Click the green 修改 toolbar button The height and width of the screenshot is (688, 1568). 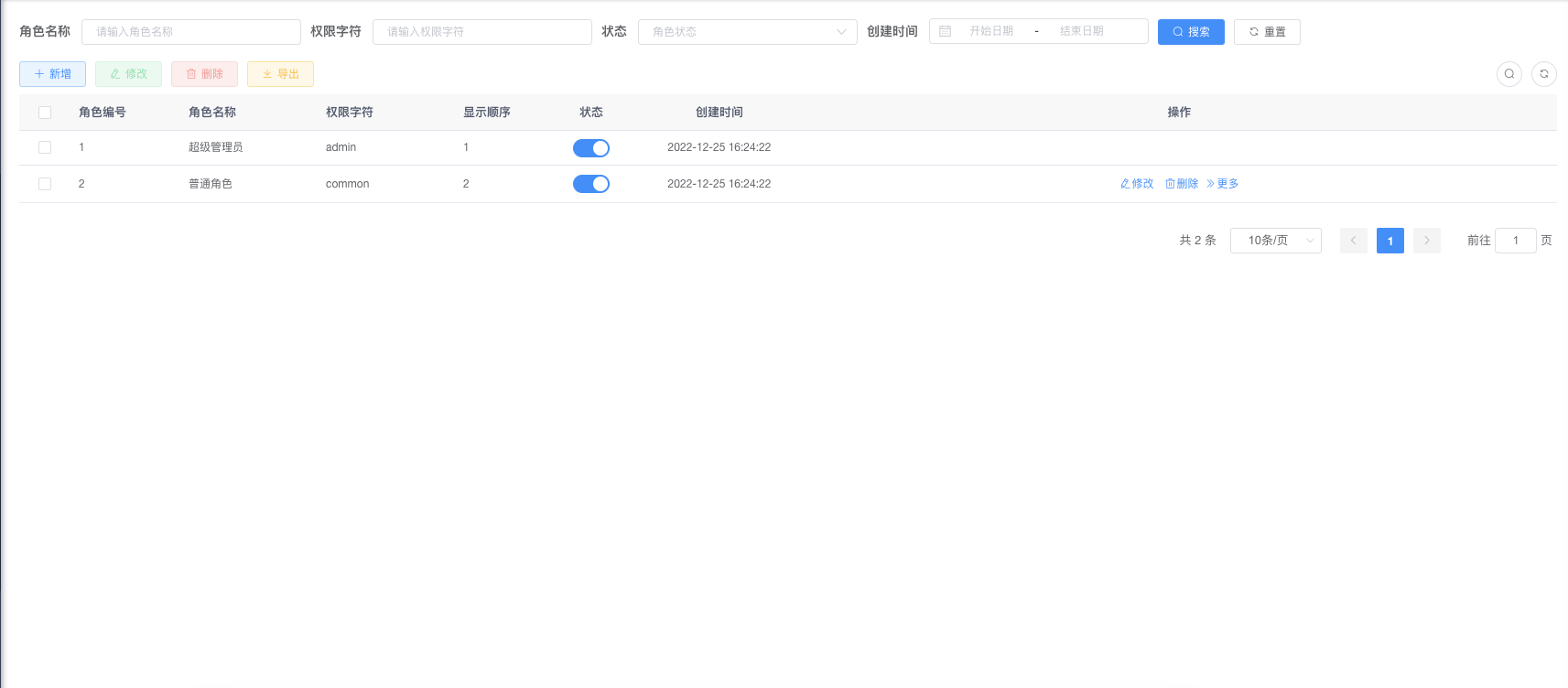tap(128, 74)
